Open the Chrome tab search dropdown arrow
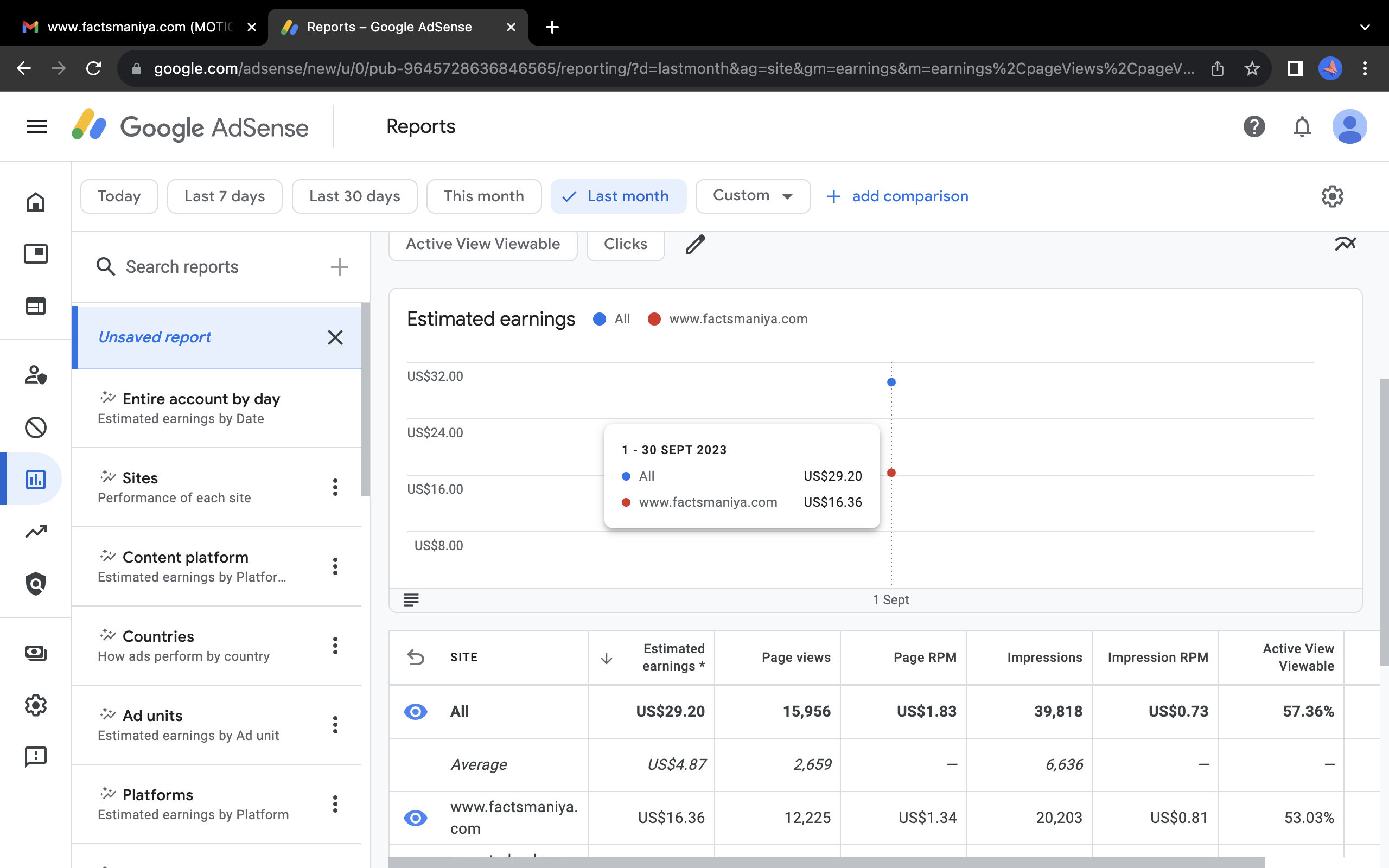 point(1365,27)
